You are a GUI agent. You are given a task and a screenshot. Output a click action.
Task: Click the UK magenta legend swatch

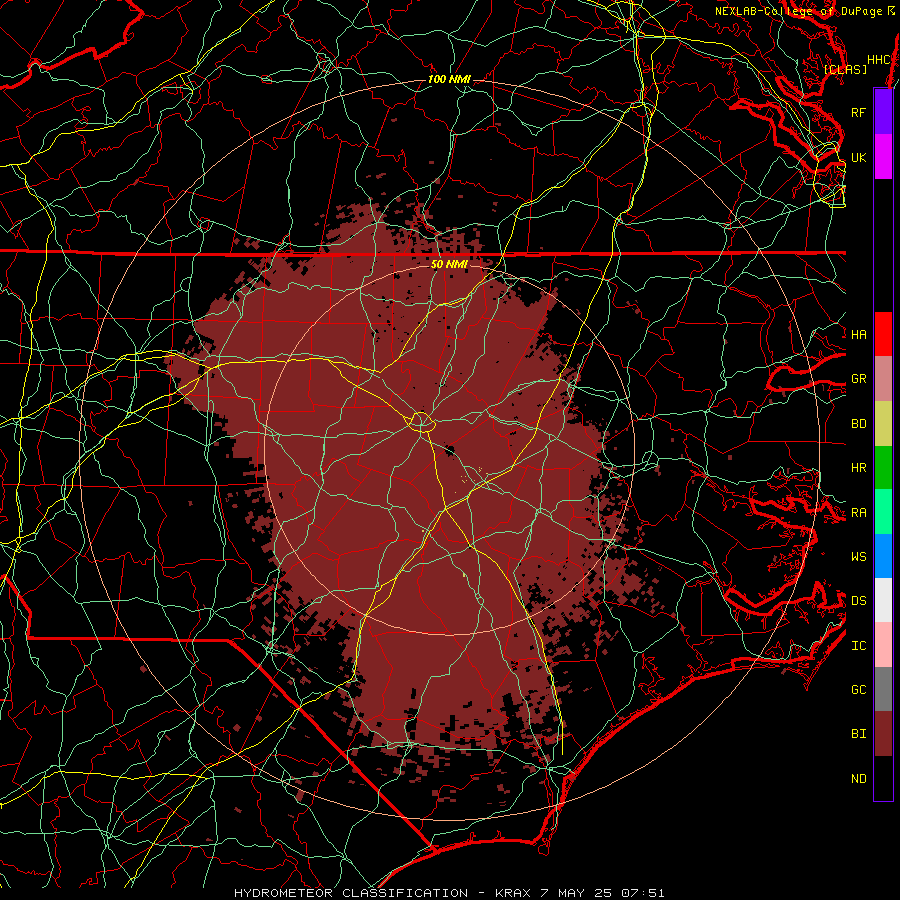883,157
